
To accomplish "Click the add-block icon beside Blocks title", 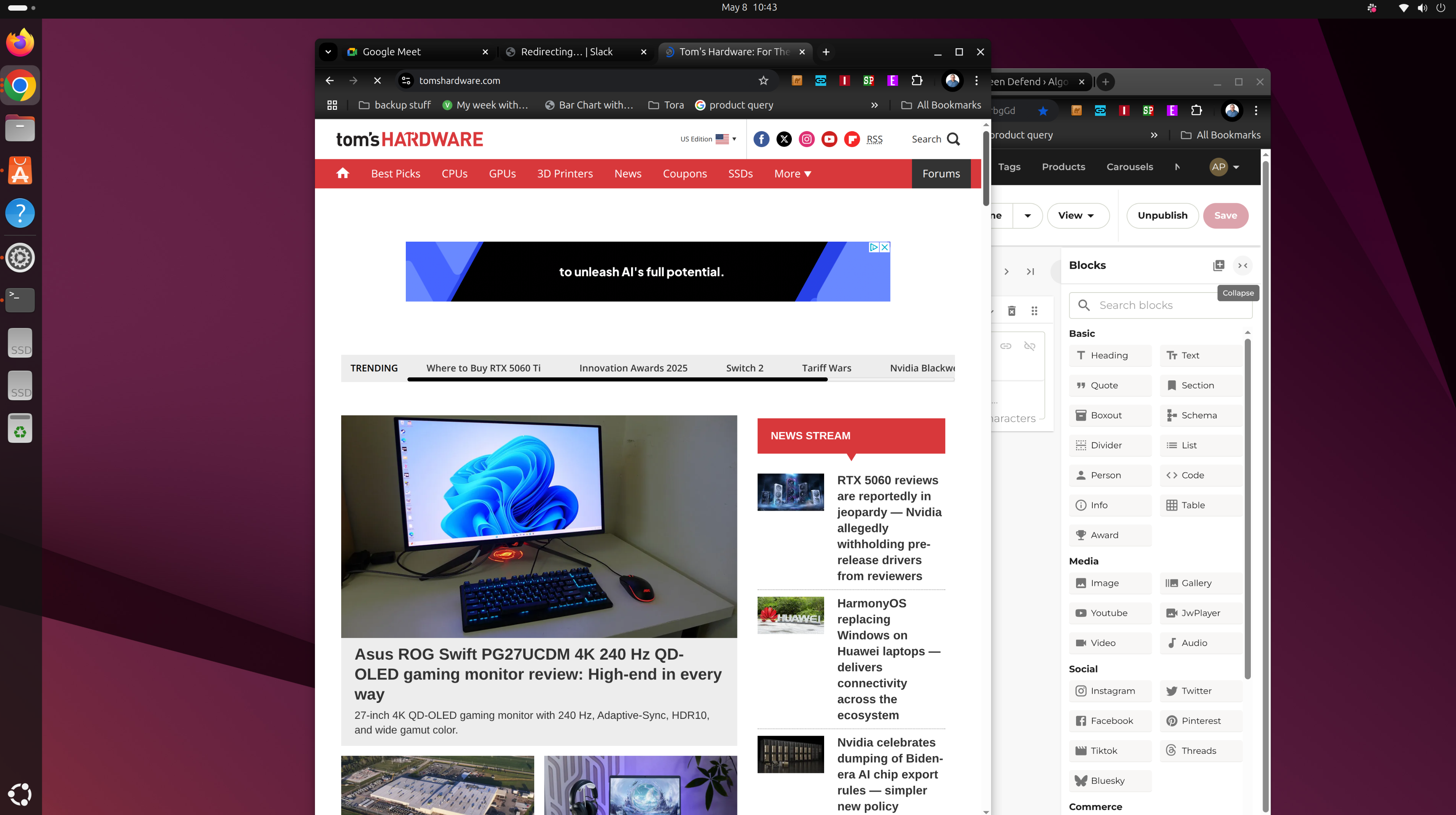I will point(1219,266).
